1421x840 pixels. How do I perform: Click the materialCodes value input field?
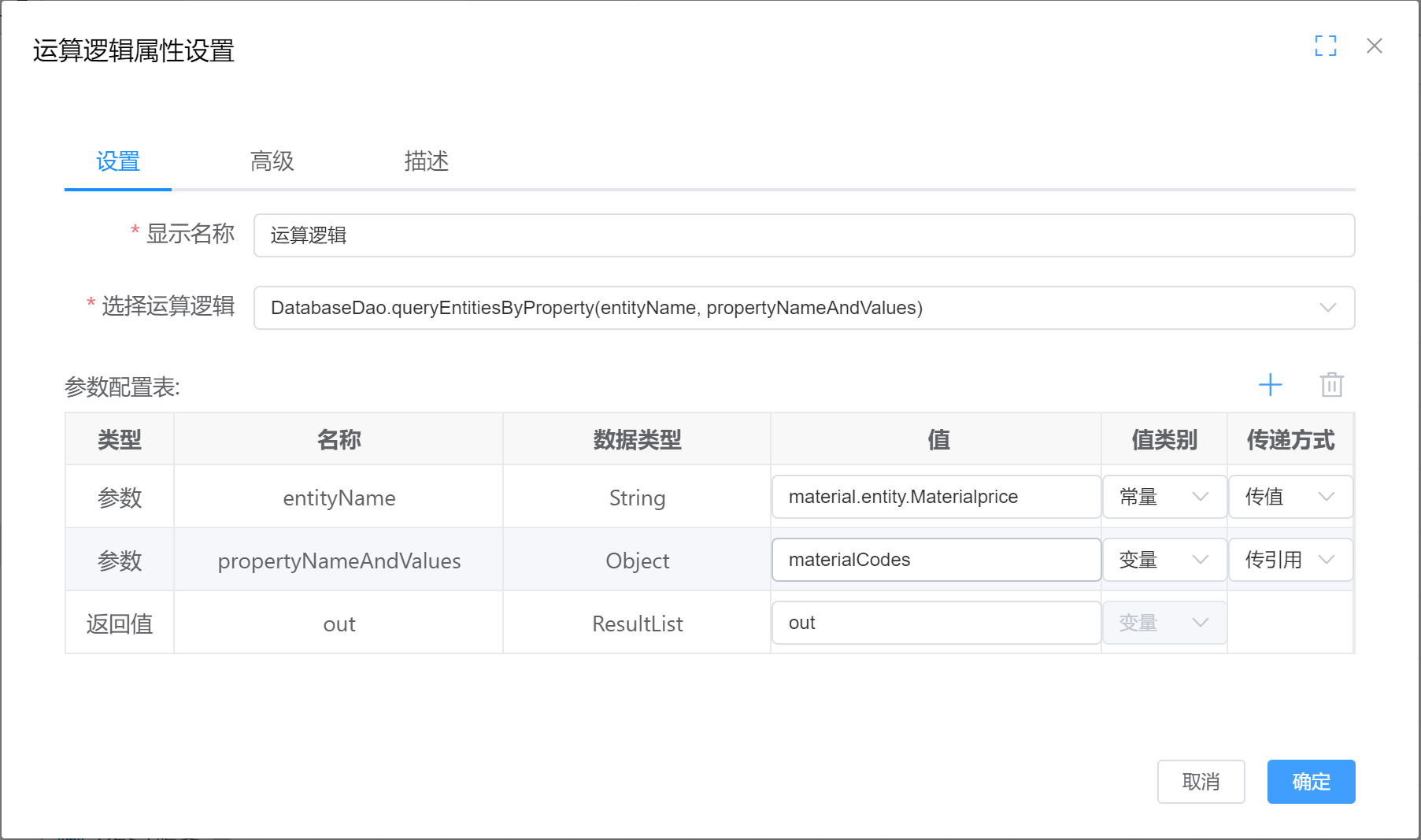pyautogui.click(x=935, y=560)
